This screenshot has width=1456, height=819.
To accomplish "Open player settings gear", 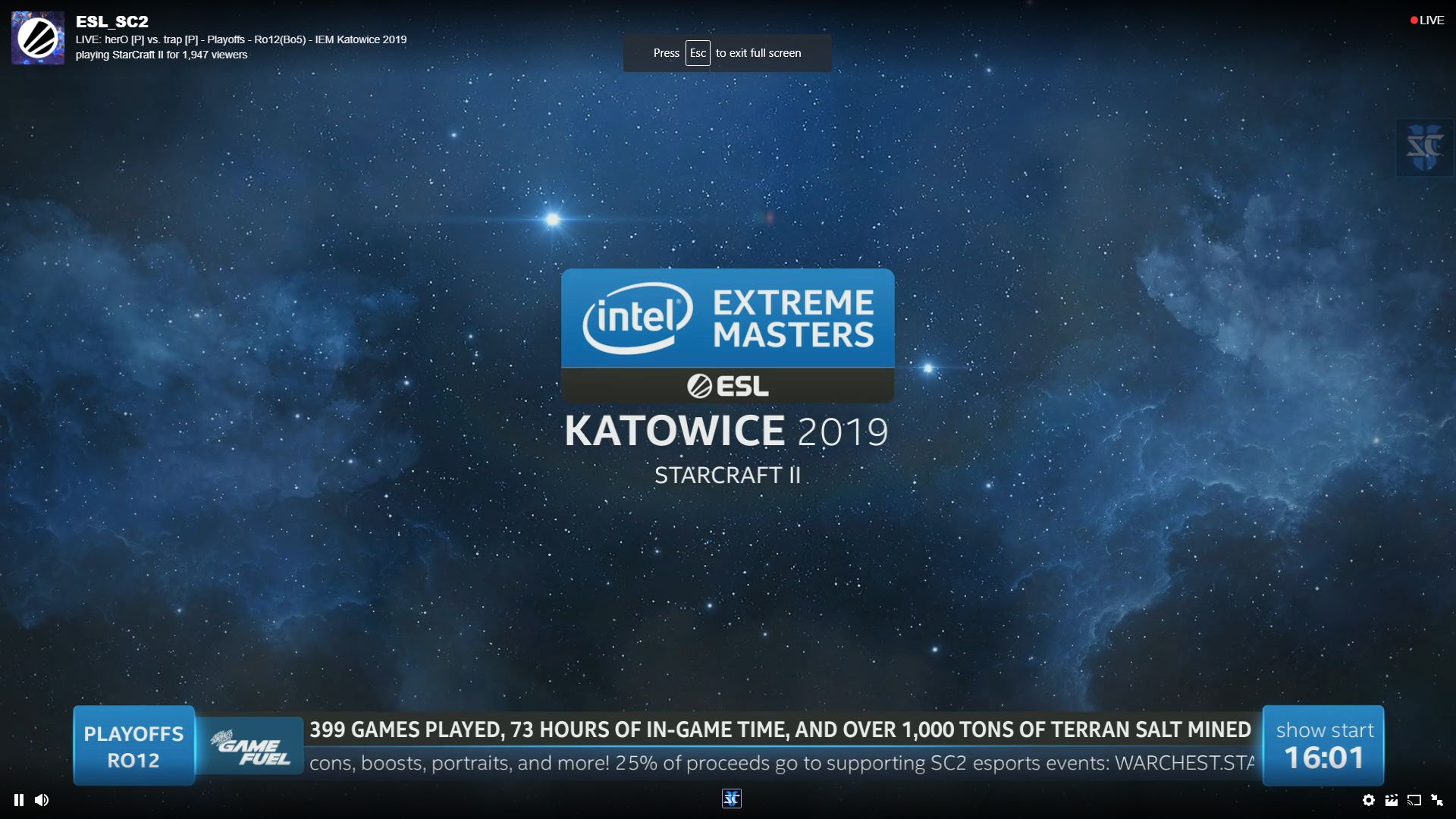I will coord(1368,800).
